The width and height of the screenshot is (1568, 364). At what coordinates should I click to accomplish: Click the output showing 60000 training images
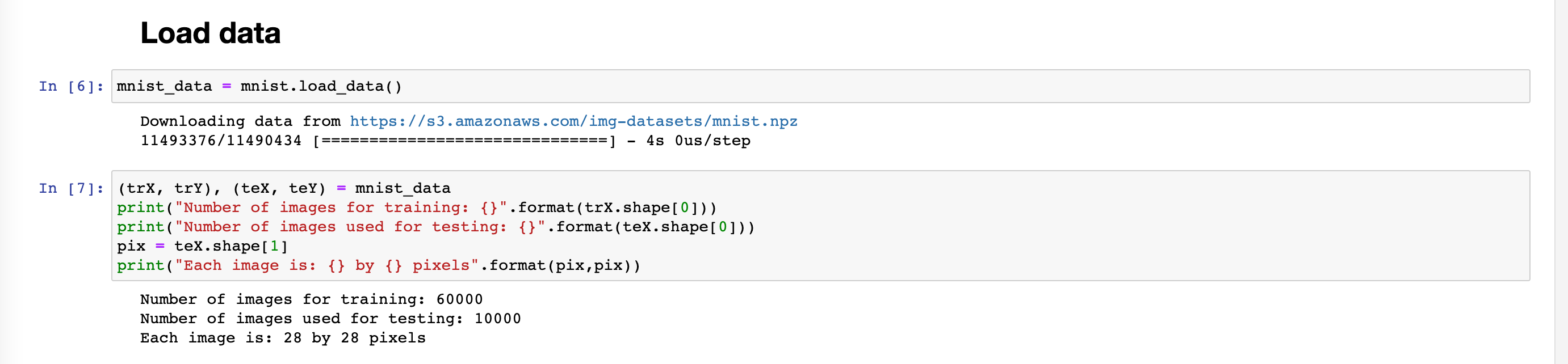pyautogui.click(x=311, y=299)
